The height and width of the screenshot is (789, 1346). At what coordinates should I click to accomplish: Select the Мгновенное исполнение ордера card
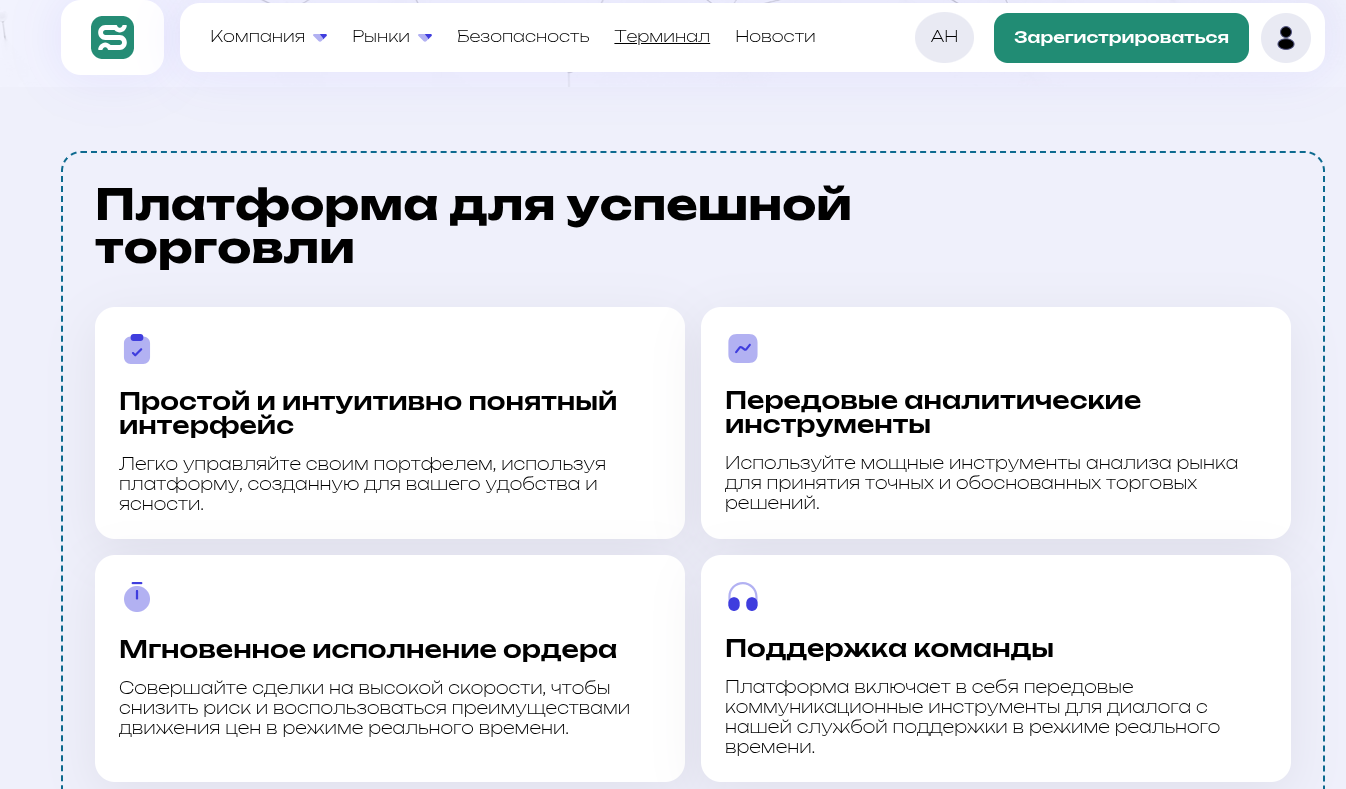(x=389, y=668)
